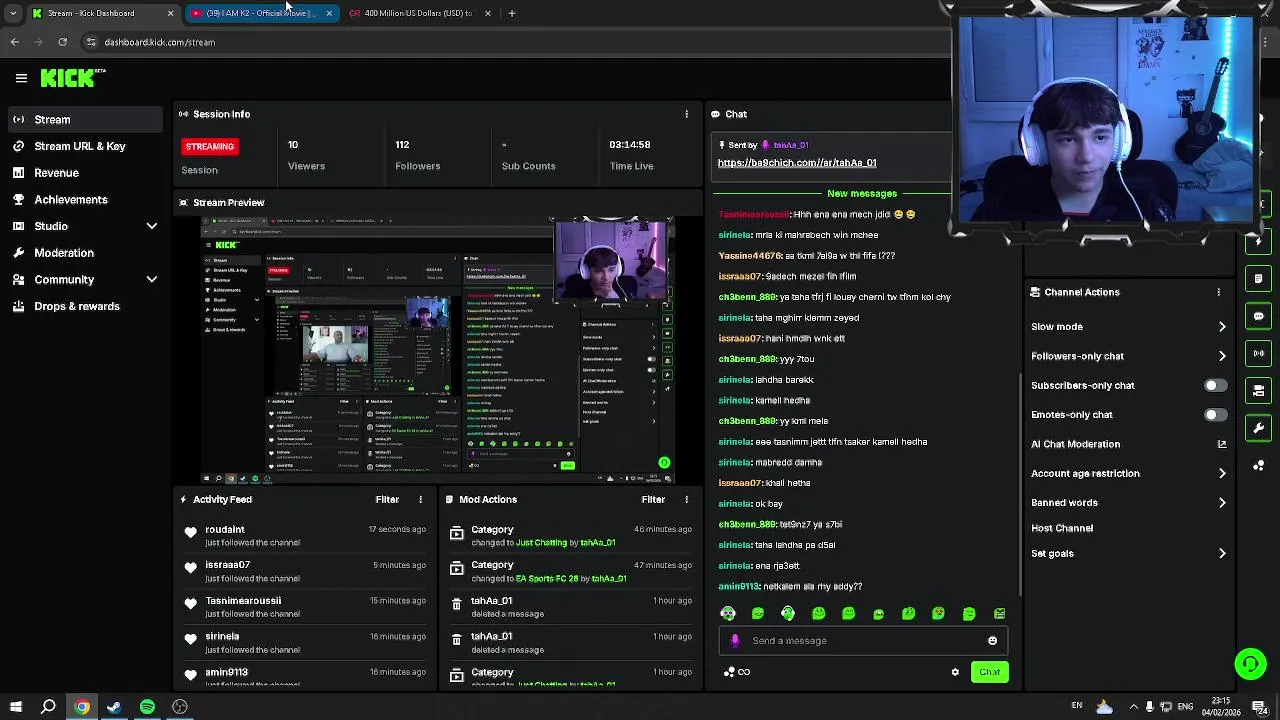Toggle Subscribers-only chat on

1215,385
